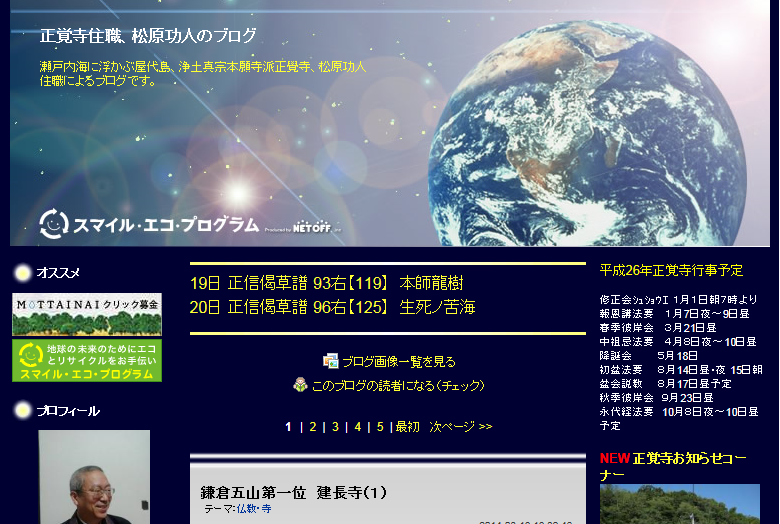
Task: Open ブログ画像一覧を見る link
Action: pyautogui.click(x=399, y=361)
